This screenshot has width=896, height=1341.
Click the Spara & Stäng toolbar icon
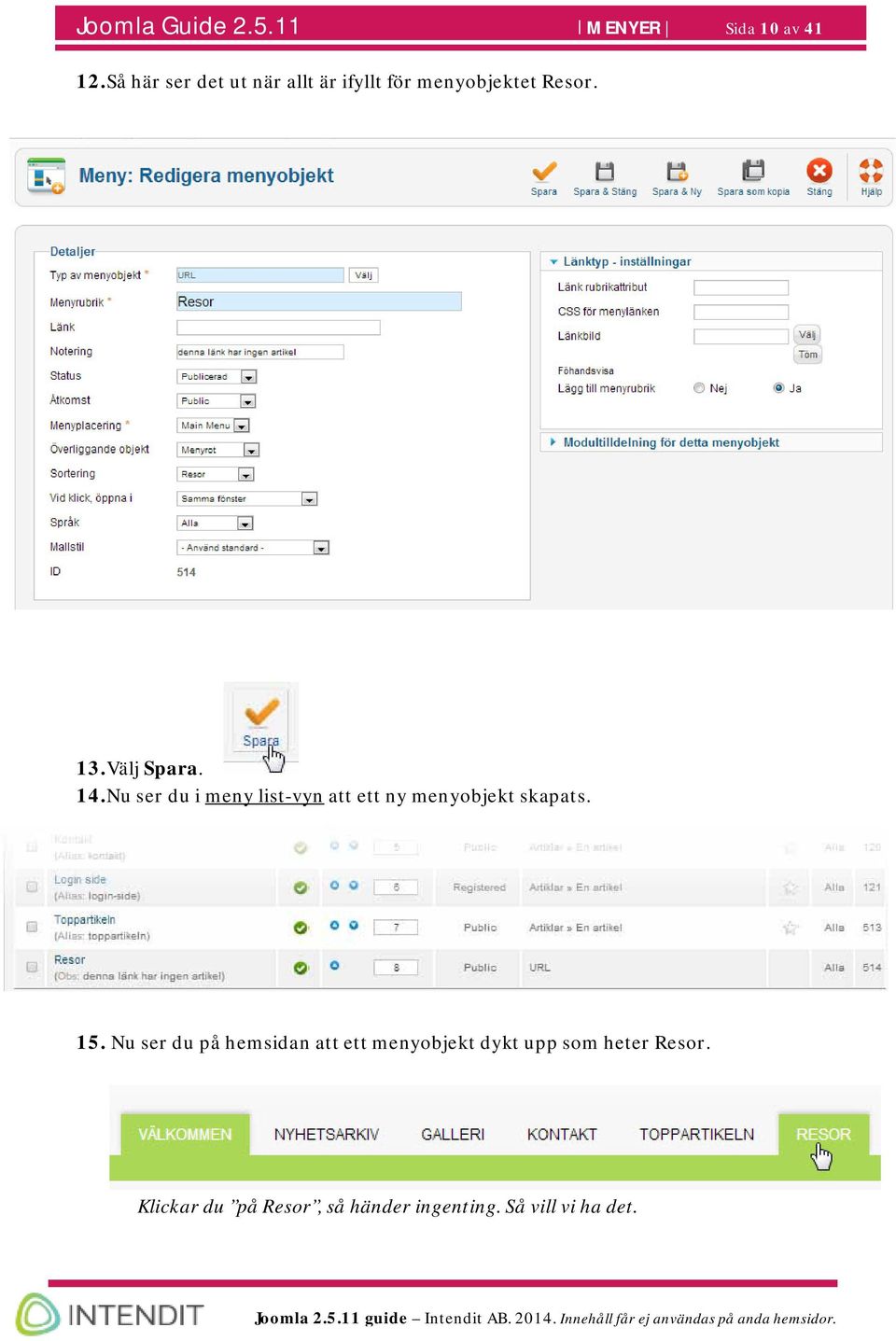(x=605, y=177)
